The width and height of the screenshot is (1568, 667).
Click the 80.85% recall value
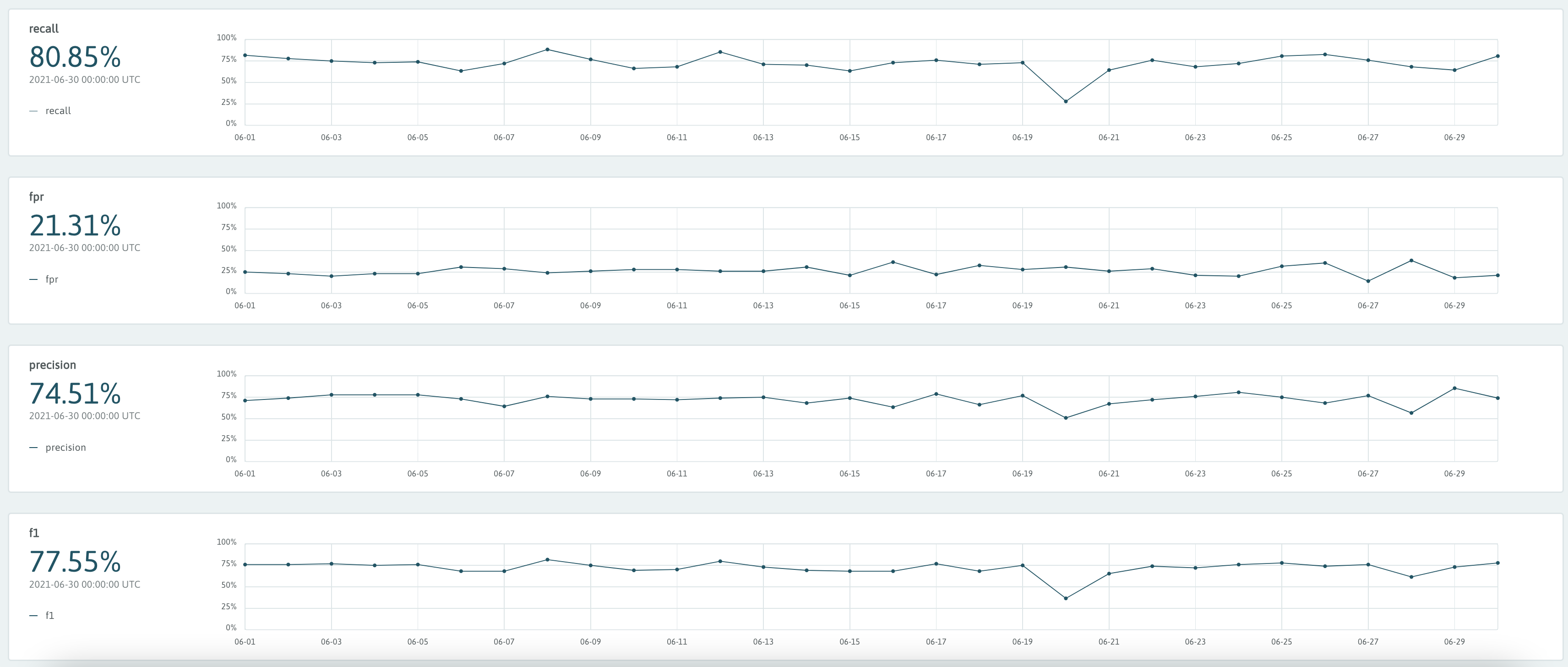[x=75, y=57]
